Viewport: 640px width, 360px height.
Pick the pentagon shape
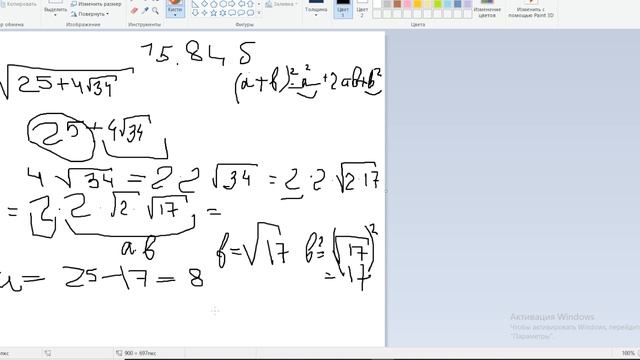tap(213, 4)
